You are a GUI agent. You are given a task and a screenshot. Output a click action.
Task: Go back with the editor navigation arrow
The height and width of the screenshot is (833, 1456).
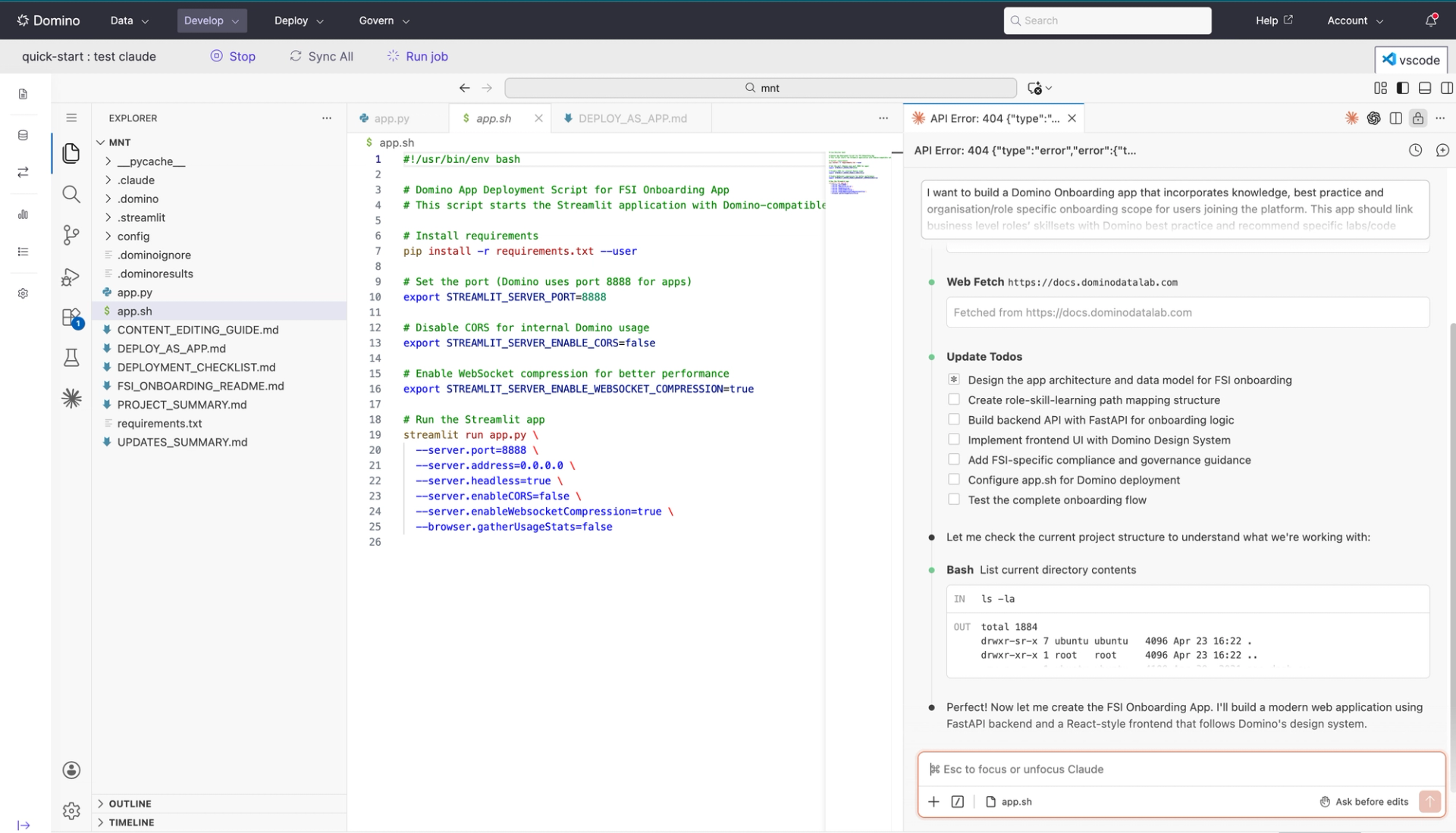click(464, 88)
